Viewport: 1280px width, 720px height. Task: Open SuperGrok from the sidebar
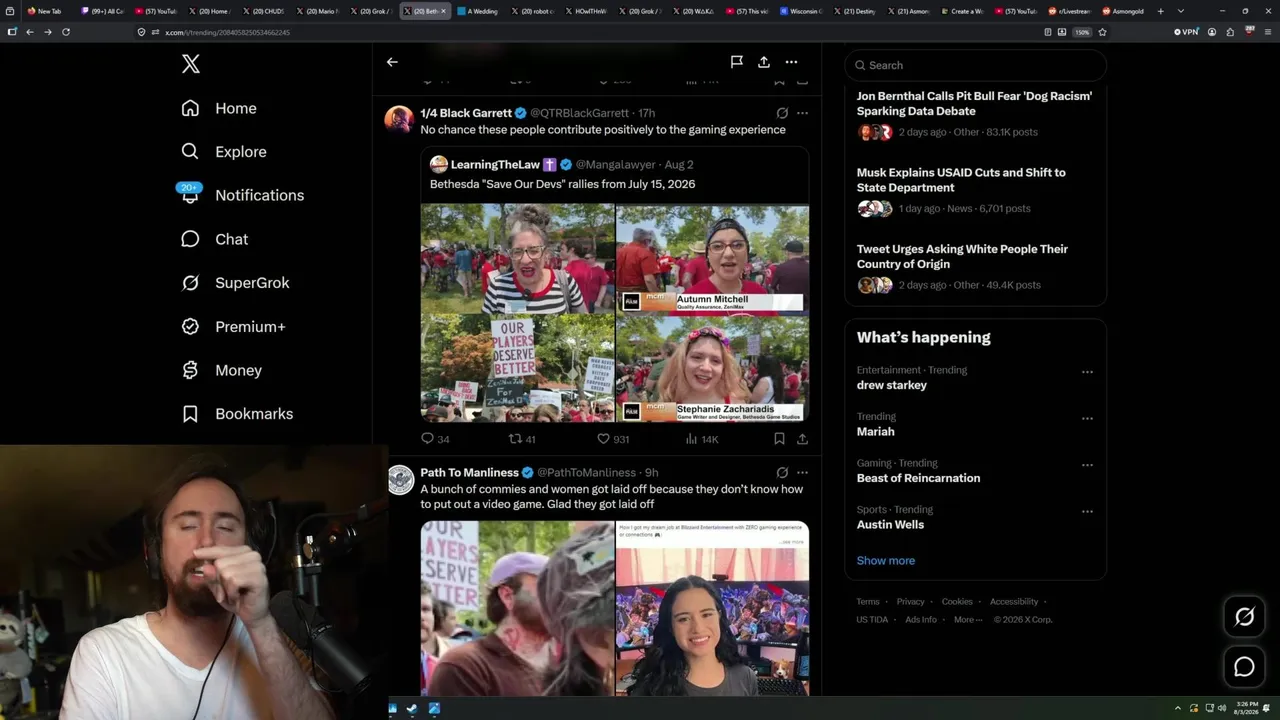click(235, 283)
